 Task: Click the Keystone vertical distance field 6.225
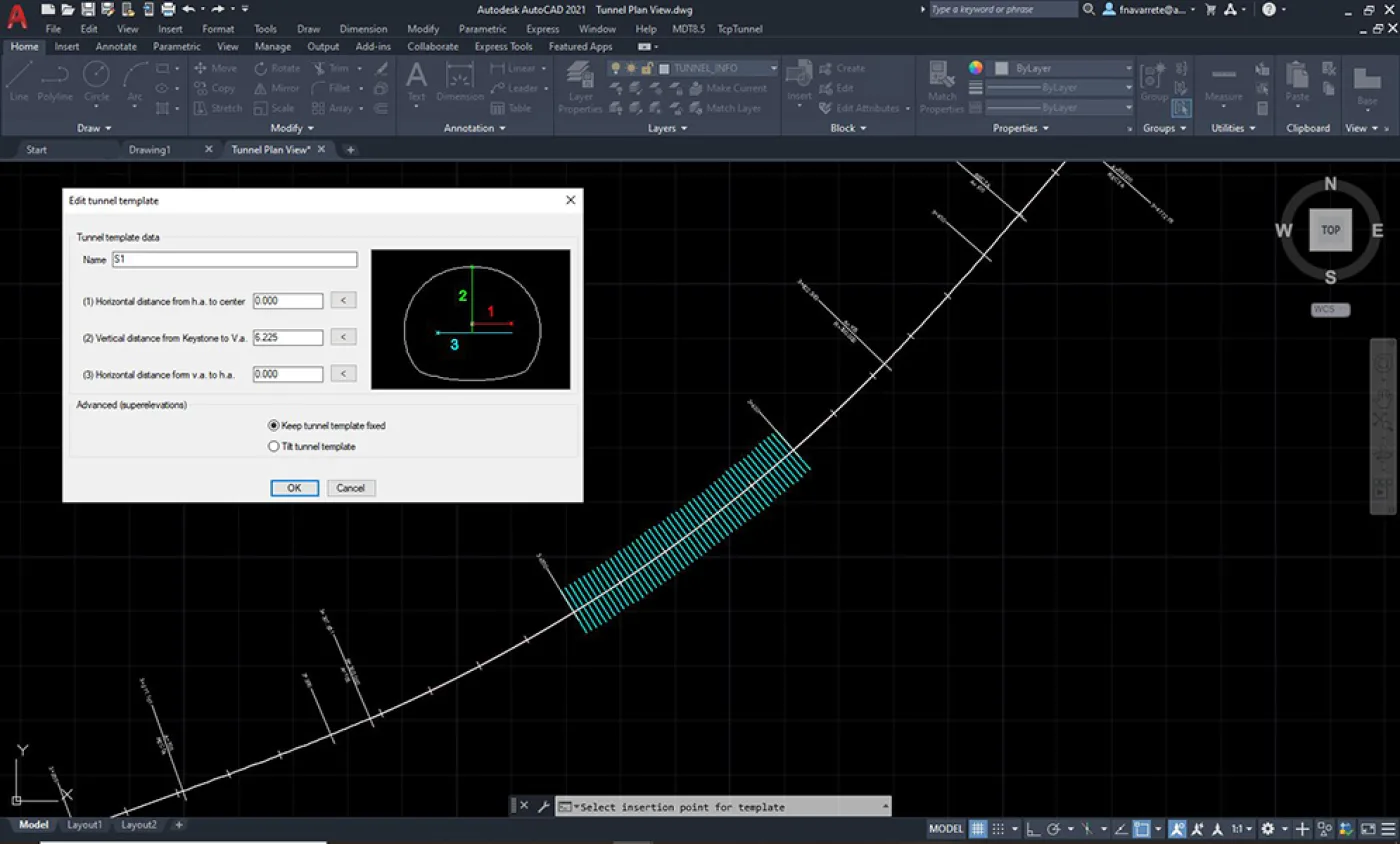[x=288, y=337]
